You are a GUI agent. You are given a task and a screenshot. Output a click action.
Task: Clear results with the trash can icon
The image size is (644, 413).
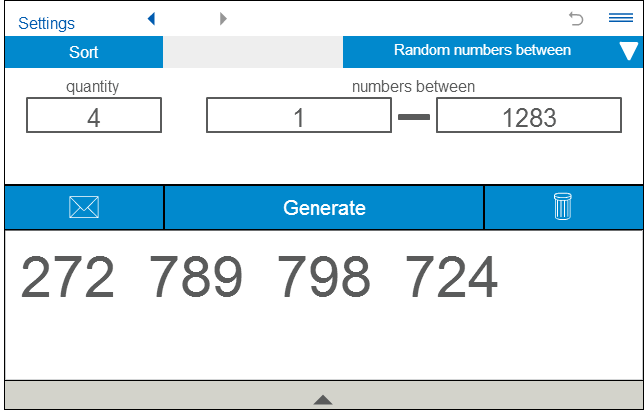(x=563, y=207)
